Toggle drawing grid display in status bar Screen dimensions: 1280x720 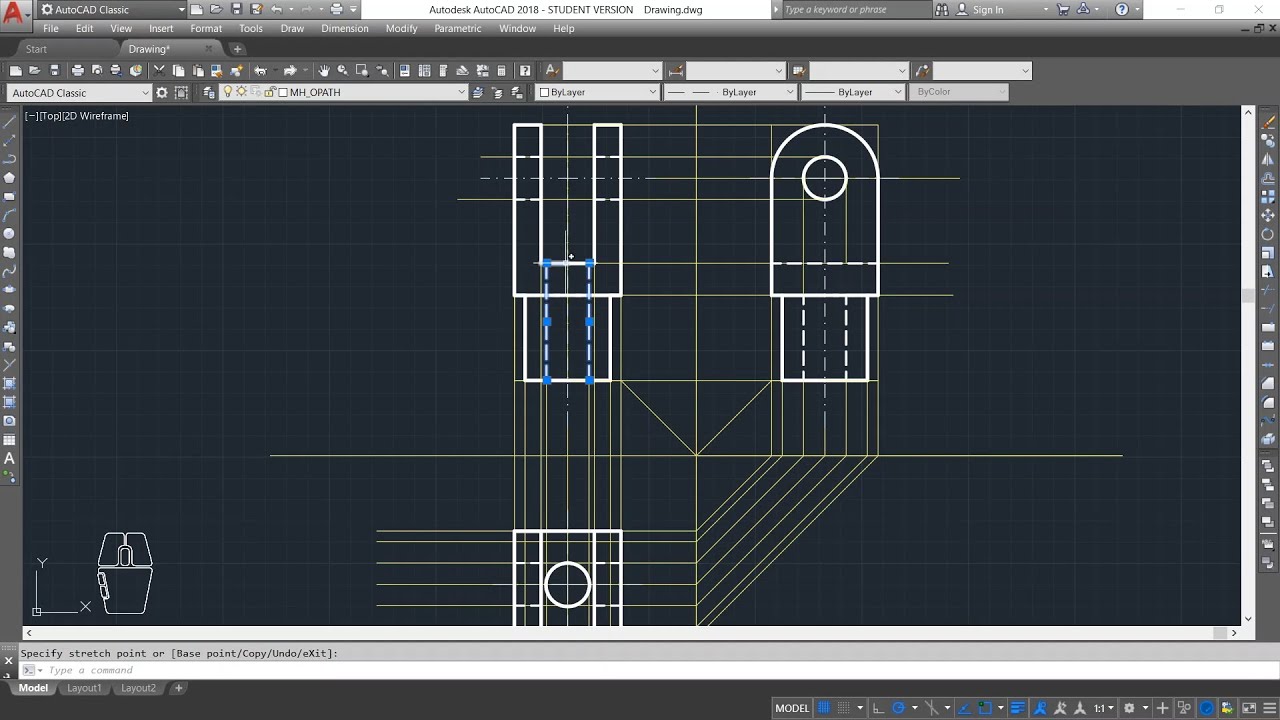pyautogui.click(x=824, y=708)
